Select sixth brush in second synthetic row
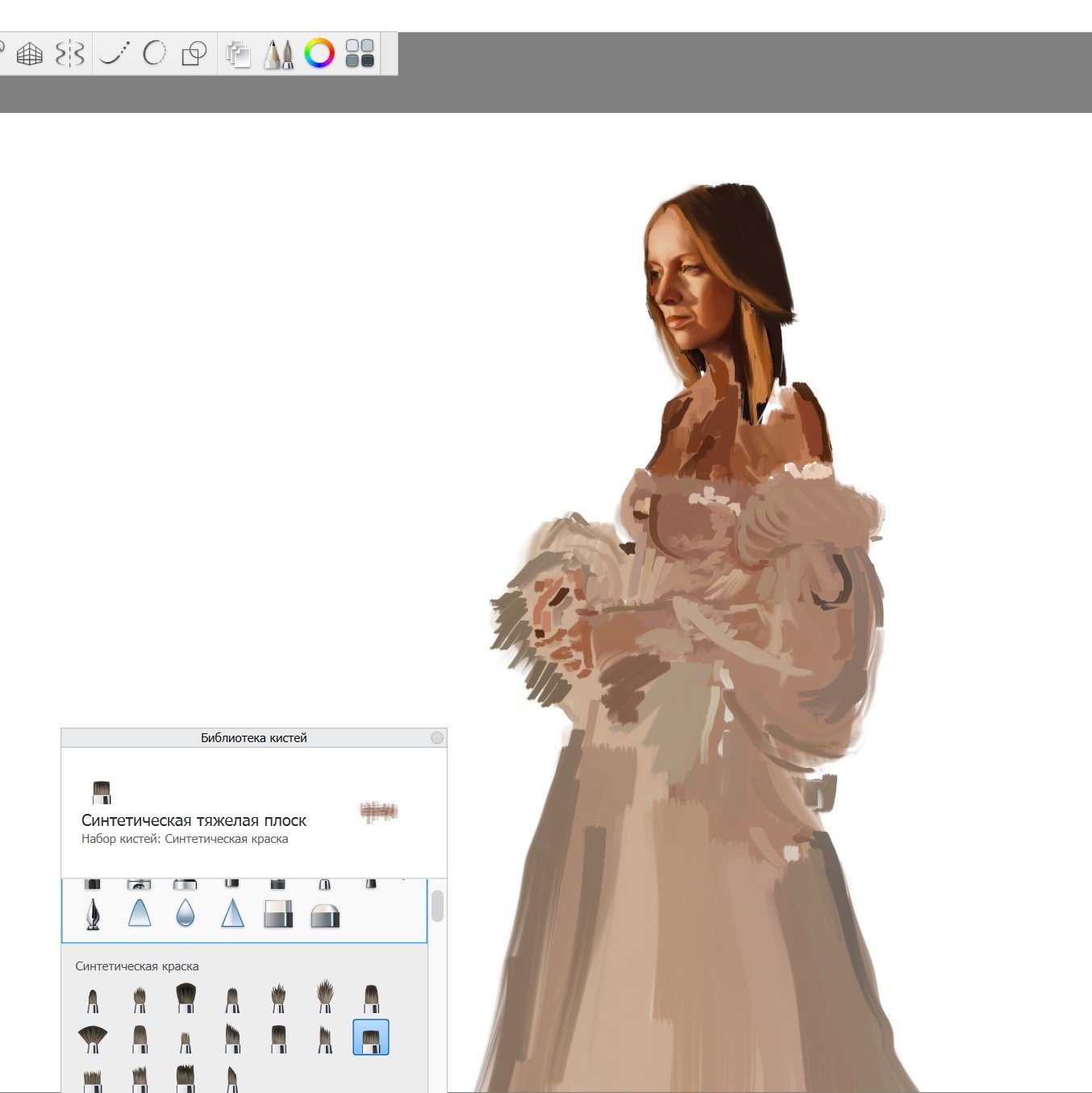 point(325,1039)
